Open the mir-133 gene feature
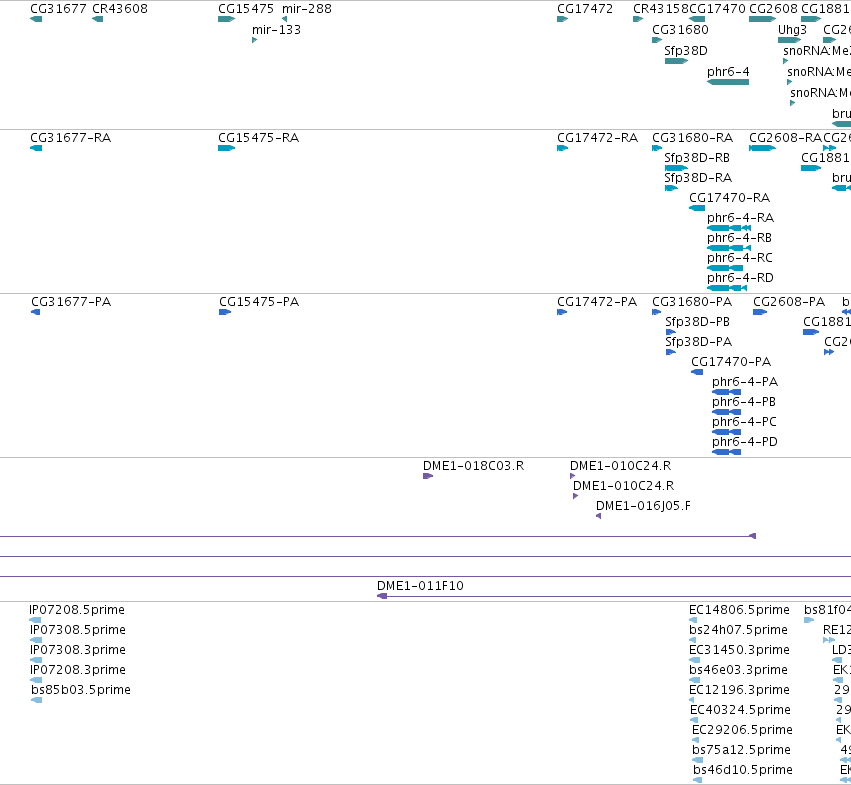 point(254,40)
